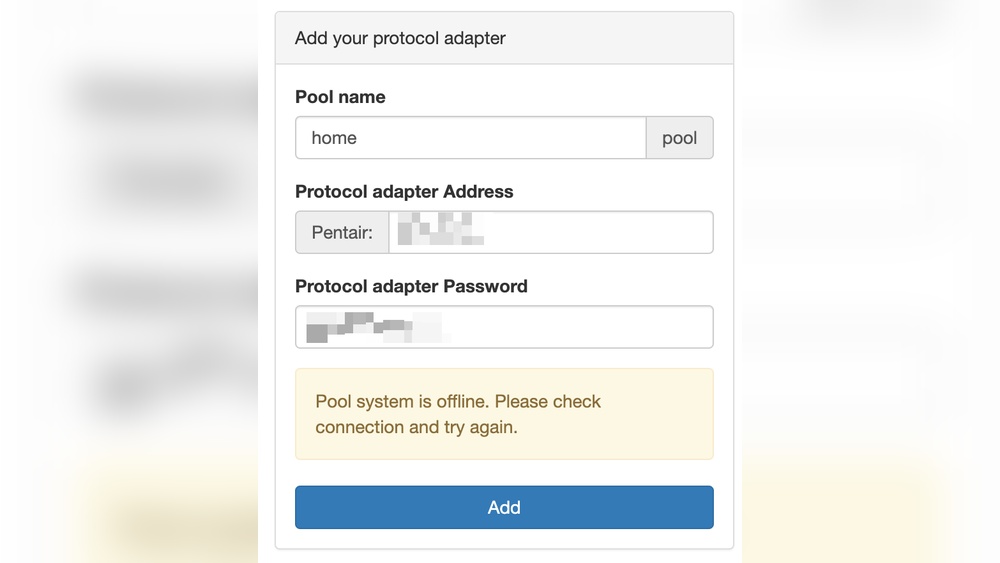Click the blurred password value

coord(373,327)
